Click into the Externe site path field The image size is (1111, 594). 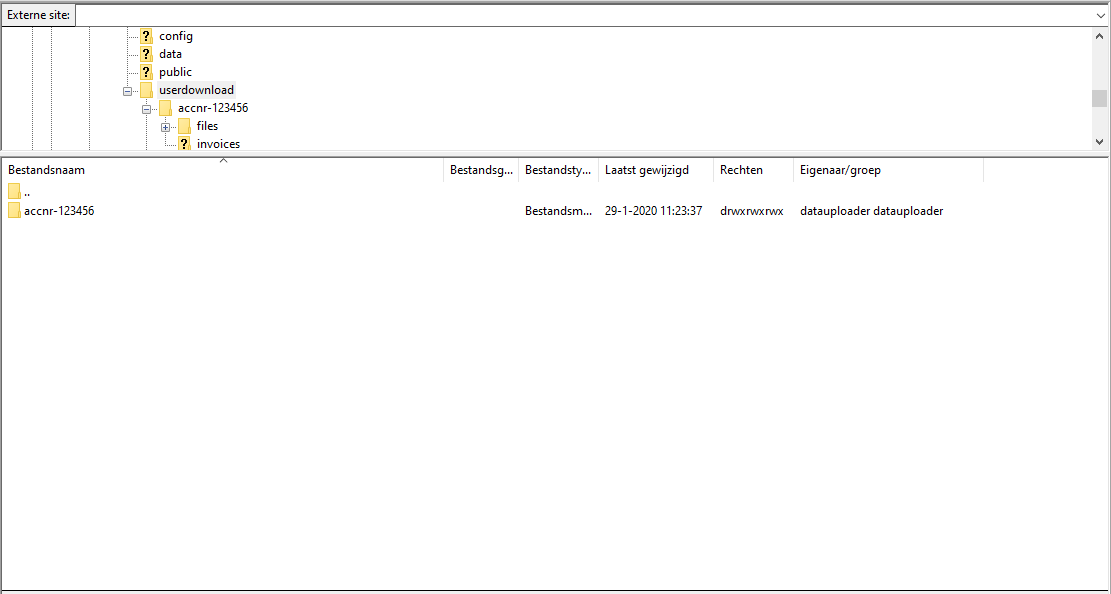(584, 15)
